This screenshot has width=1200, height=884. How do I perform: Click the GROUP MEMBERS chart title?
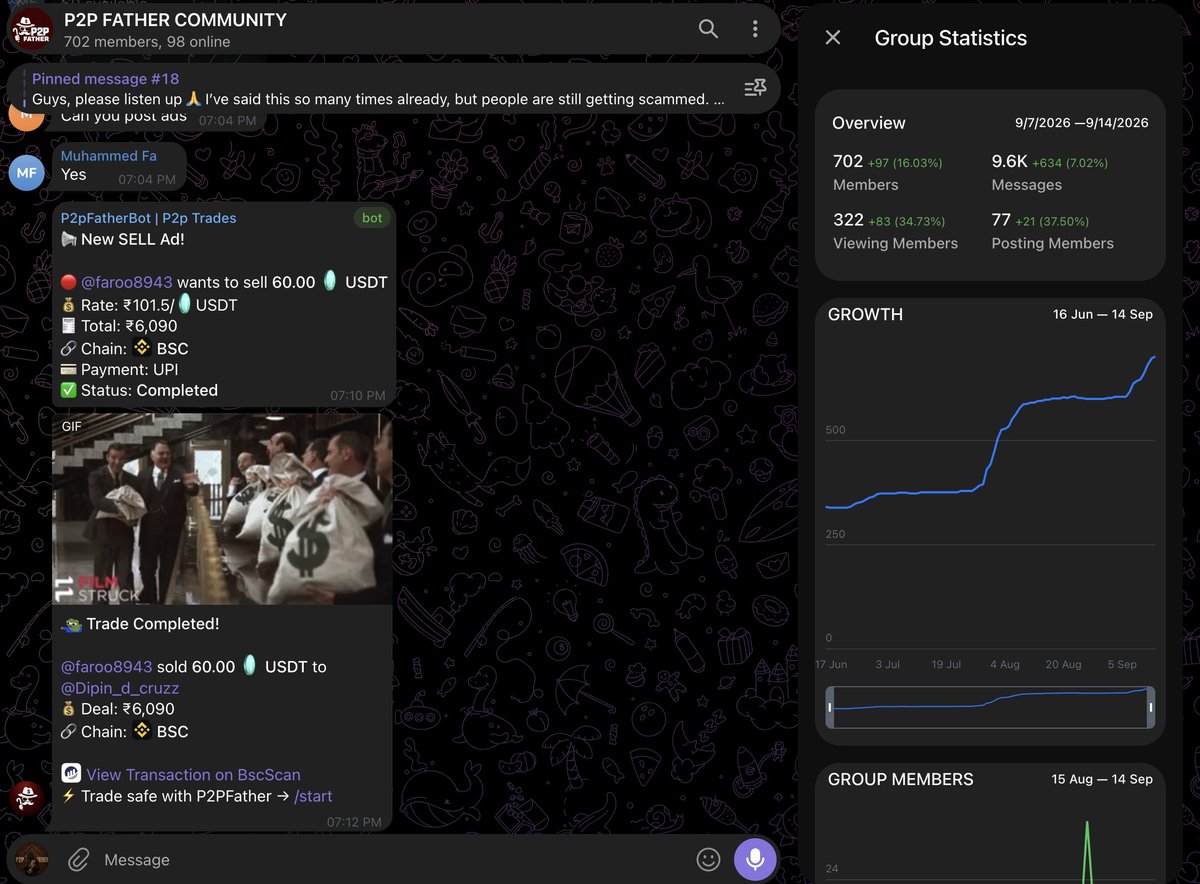(x=900, y=779)
